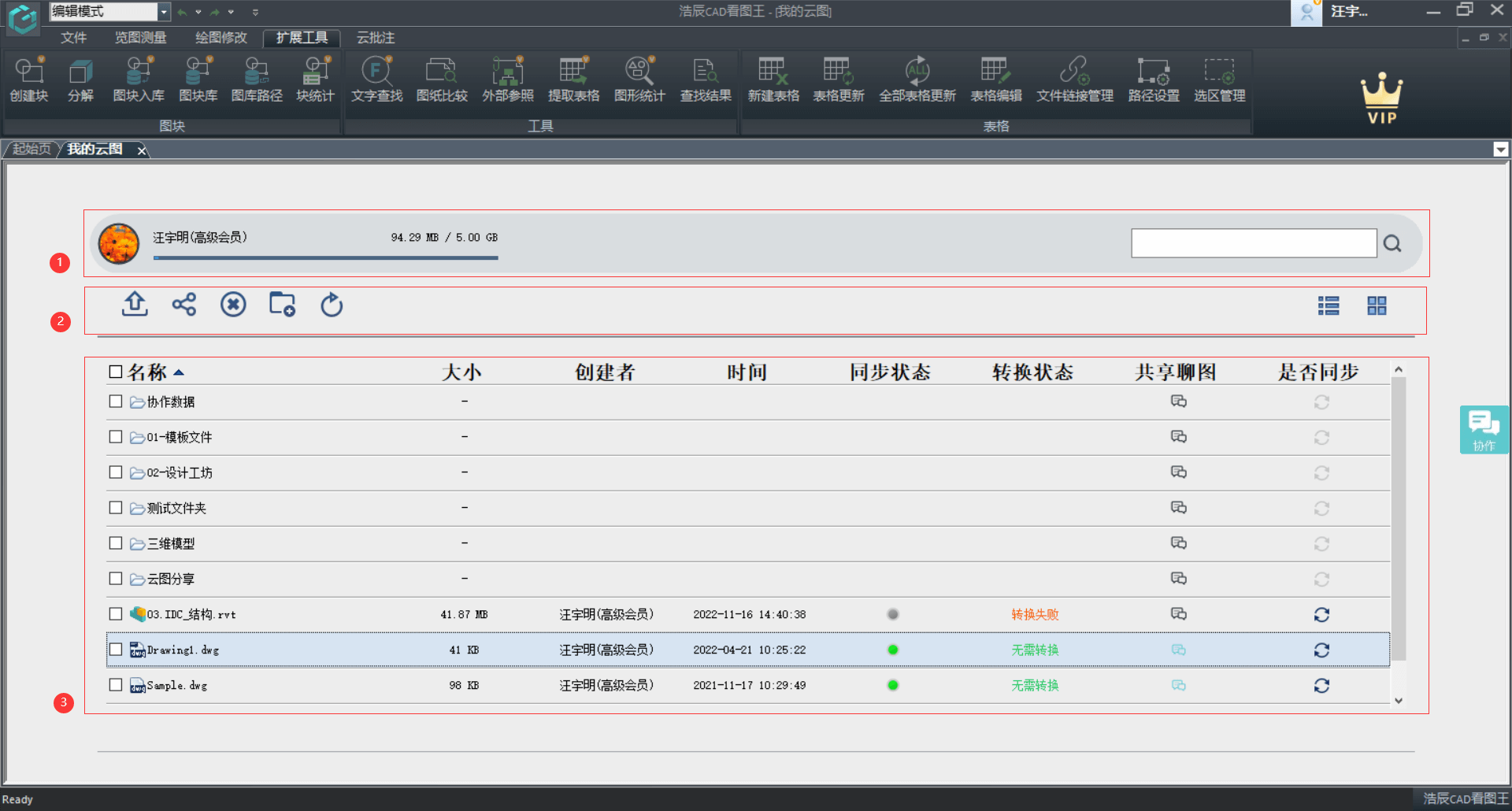Select the 扩展工具 ribbon tab

pyautogui.click(x=302, y=38)
